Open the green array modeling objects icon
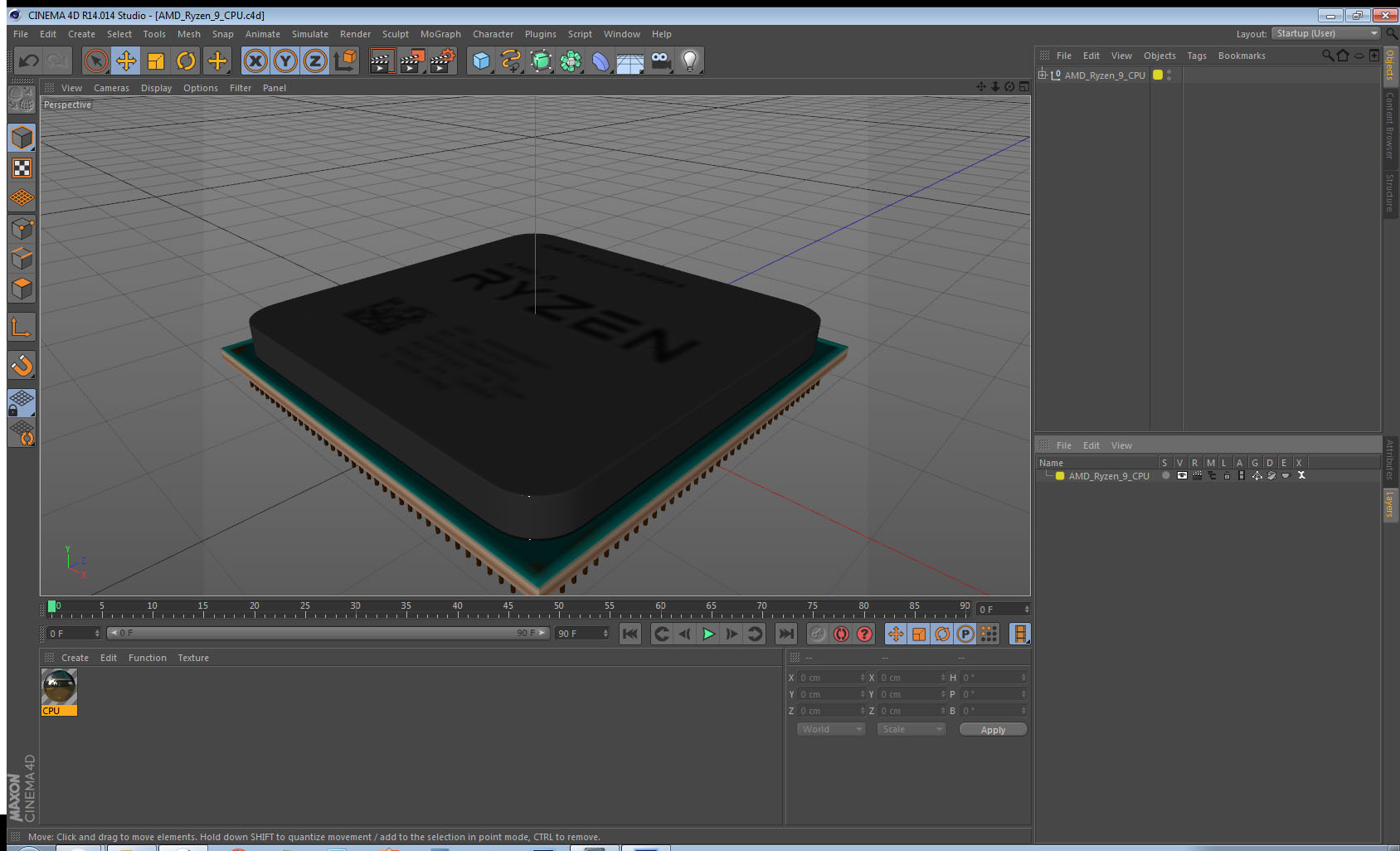Viewport: 1400px width, 851px height. point(571,61)
